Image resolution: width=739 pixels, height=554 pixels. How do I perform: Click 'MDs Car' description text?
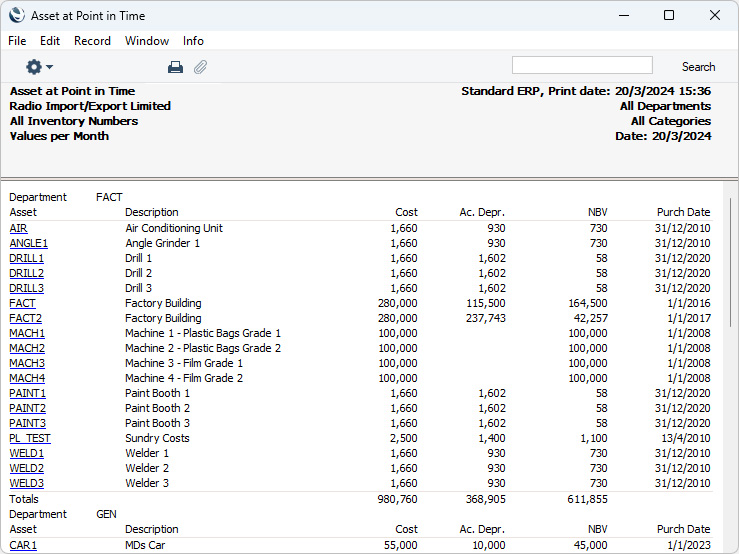click(145, 546)
